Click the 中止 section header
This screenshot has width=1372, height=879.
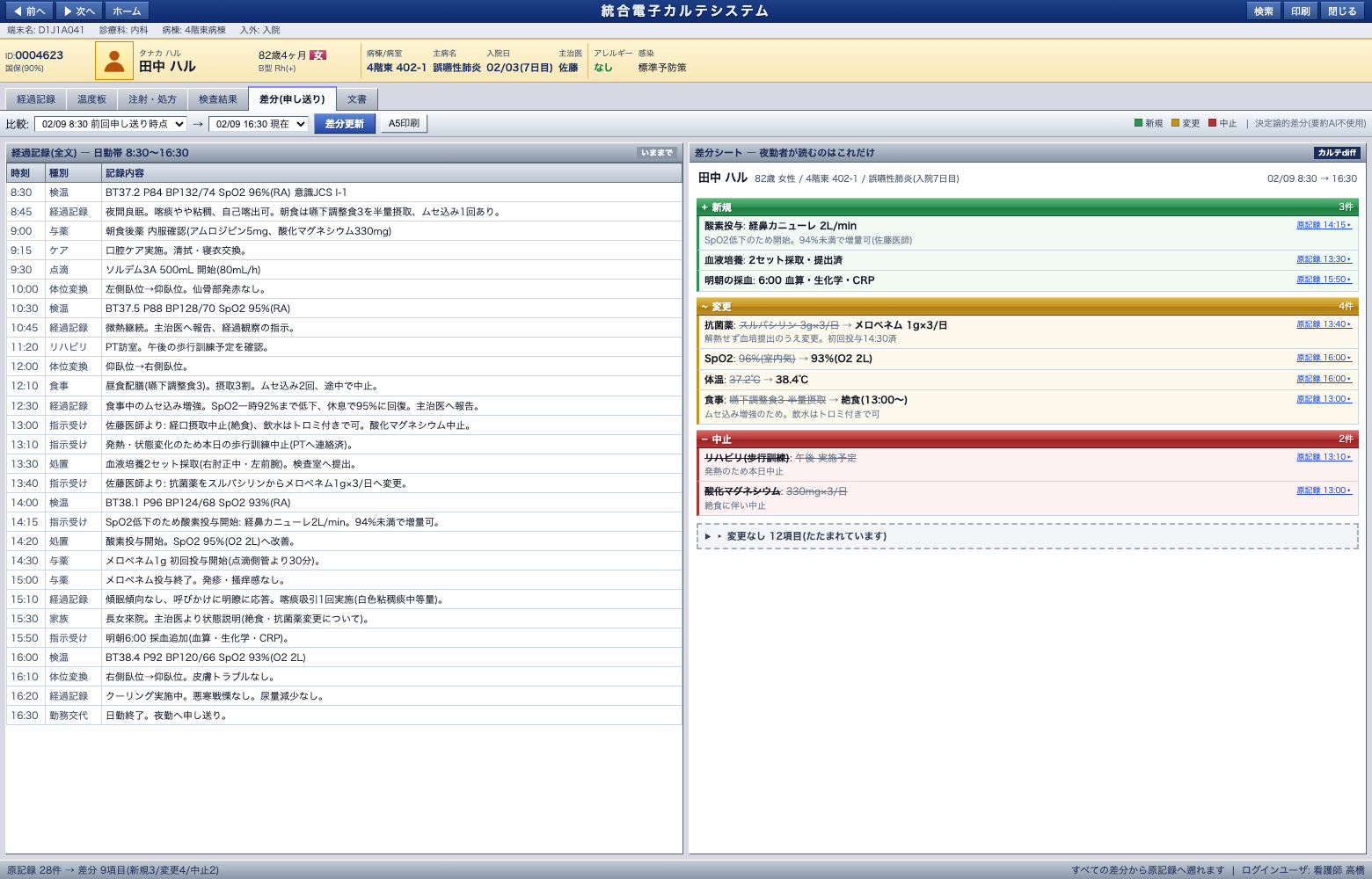click(1027, 439)
